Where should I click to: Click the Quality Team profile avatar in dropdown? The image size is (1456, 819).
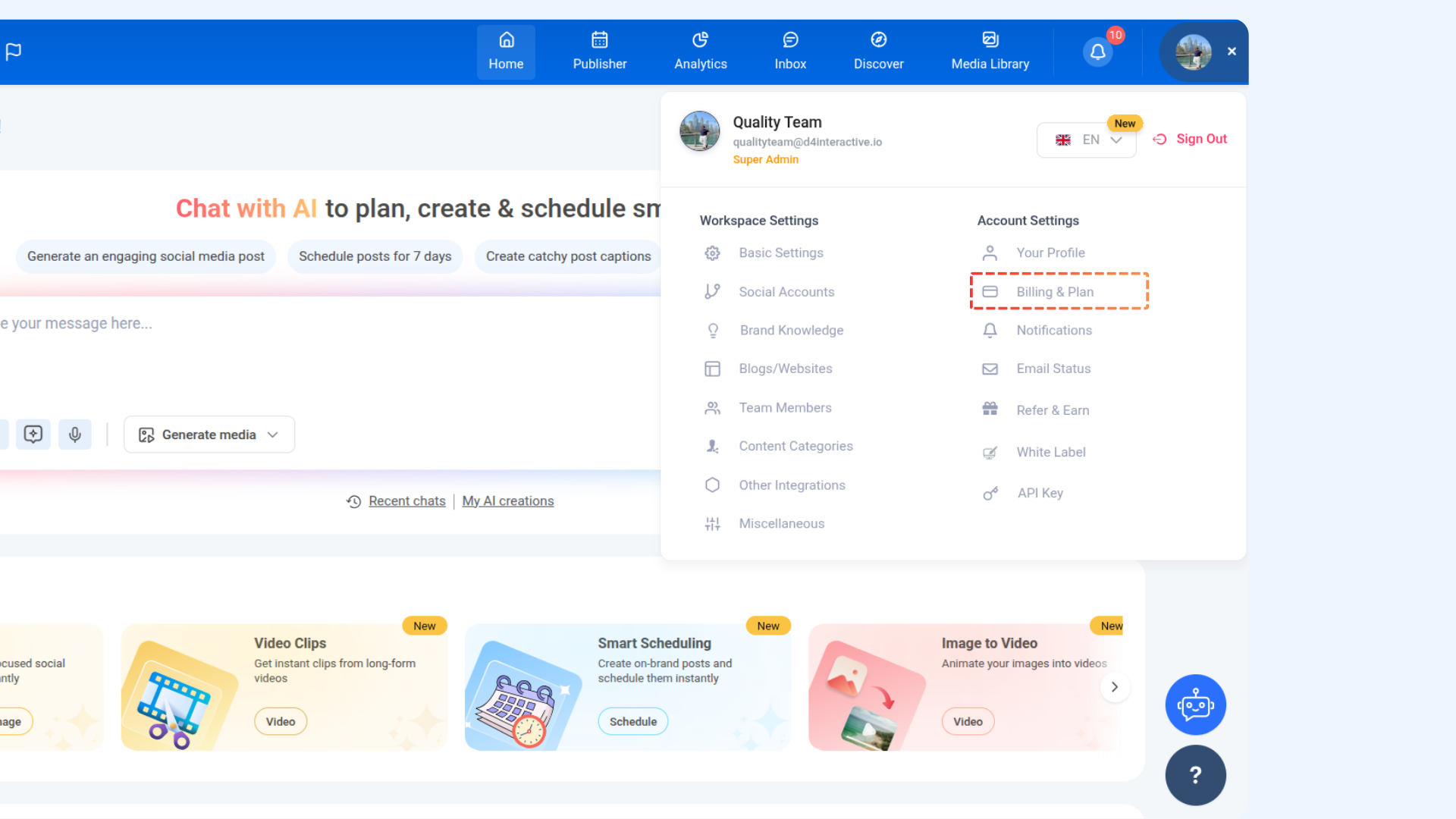pos(699,131)
